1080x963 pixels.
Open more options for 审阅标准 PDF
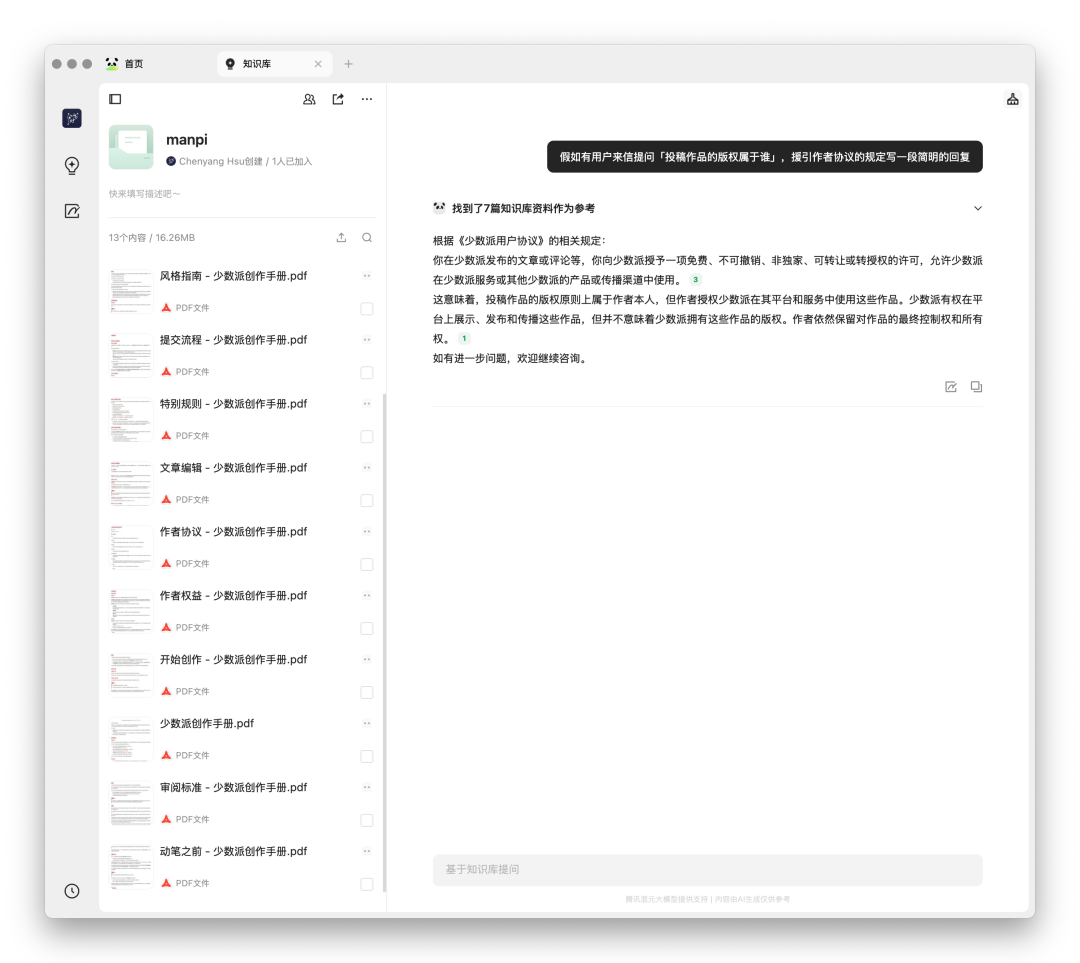[367, 787]
